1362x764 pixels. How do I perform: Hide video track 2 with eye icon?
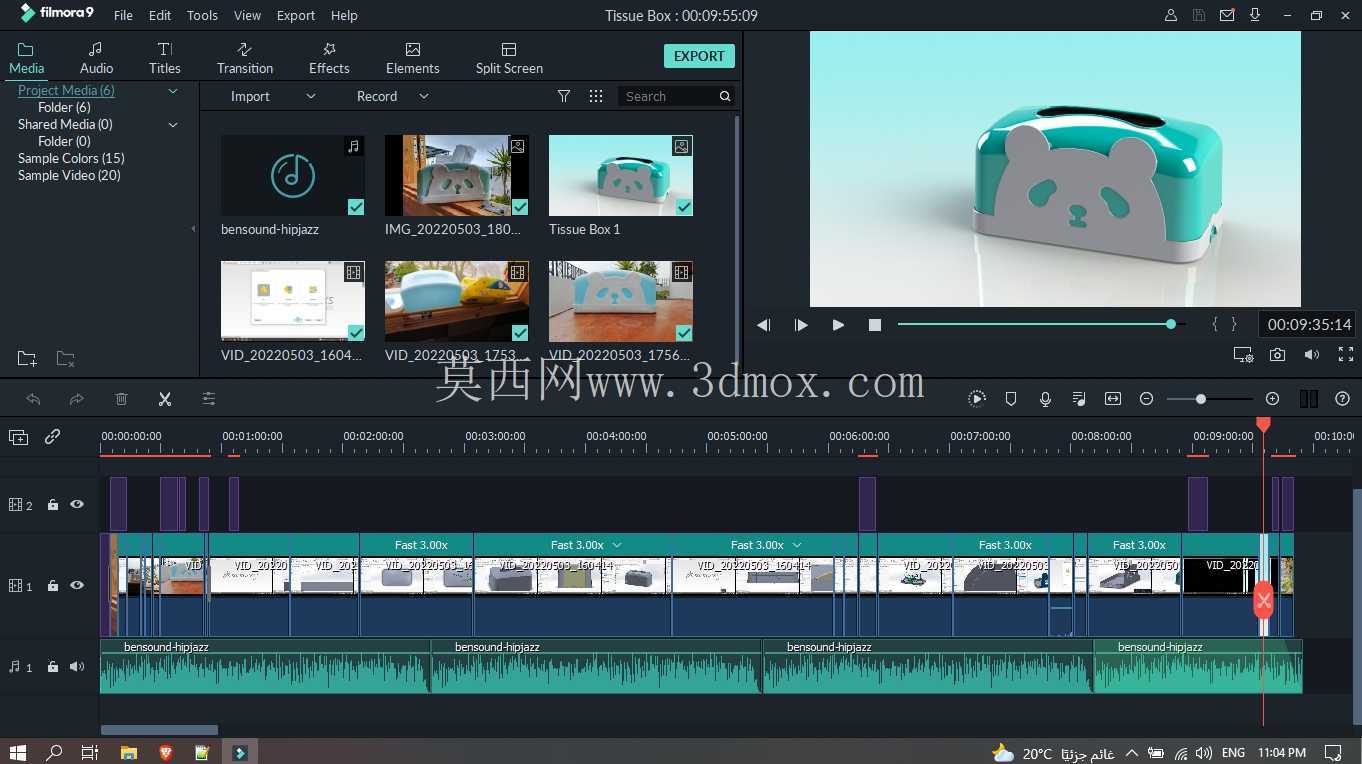(x=77, y=505)
